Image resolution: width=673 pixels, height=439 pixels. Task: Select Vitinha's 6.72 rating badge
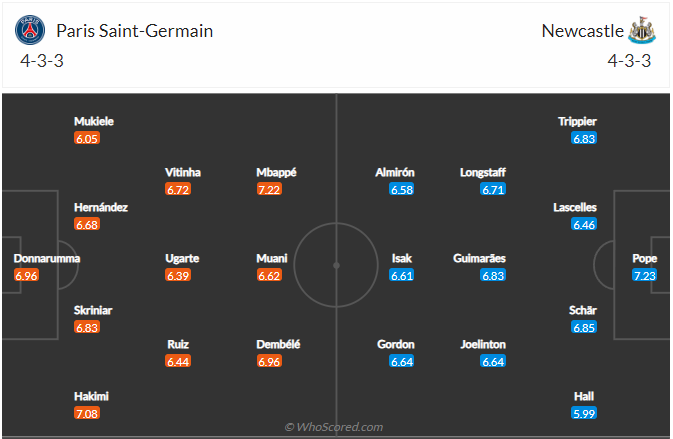coord(178,189)
